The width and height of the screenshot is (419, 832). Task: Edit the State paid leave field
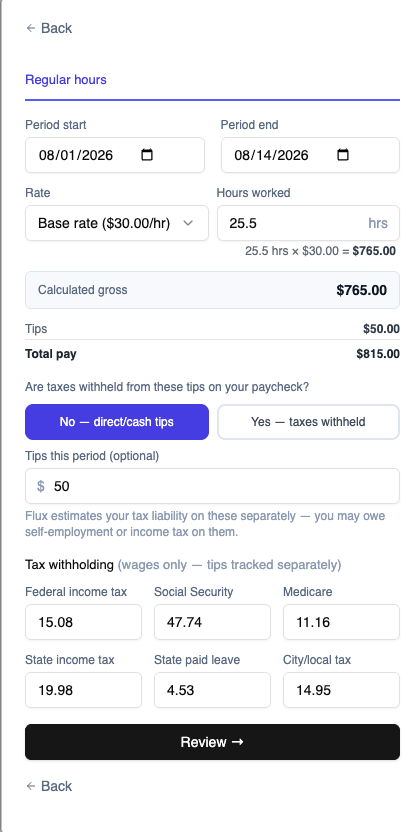pyautogui.click(x=212, y=690)
